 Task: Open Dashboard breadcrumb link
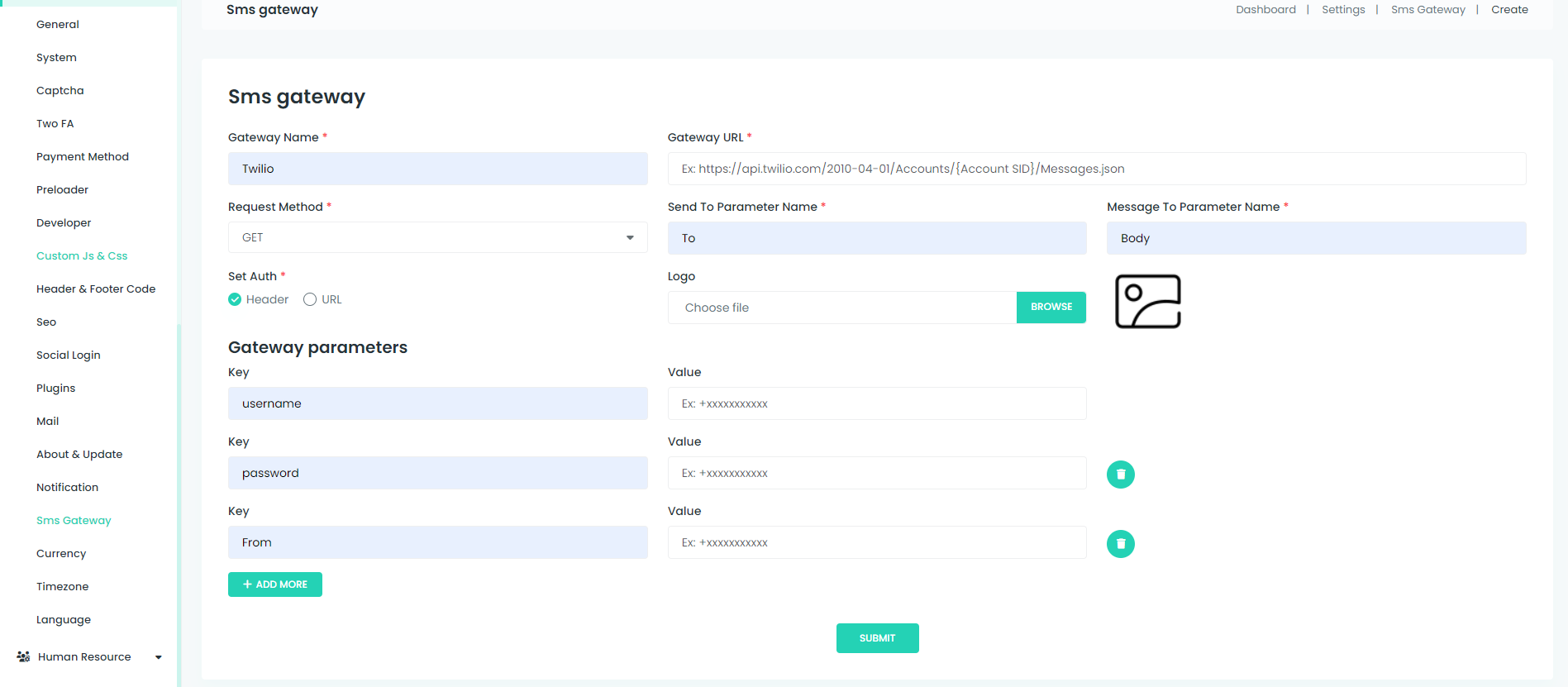pyautogui.click(x=1265, y=10)
